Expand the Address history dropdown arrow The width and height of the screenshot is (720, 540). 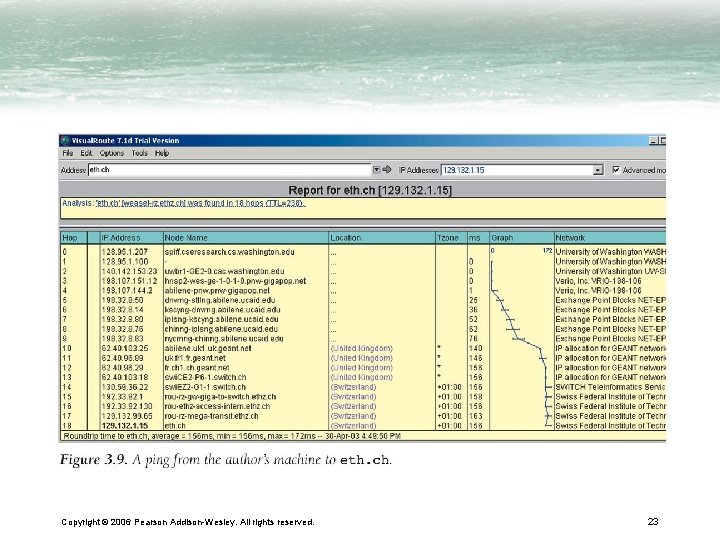click(377, 170)
